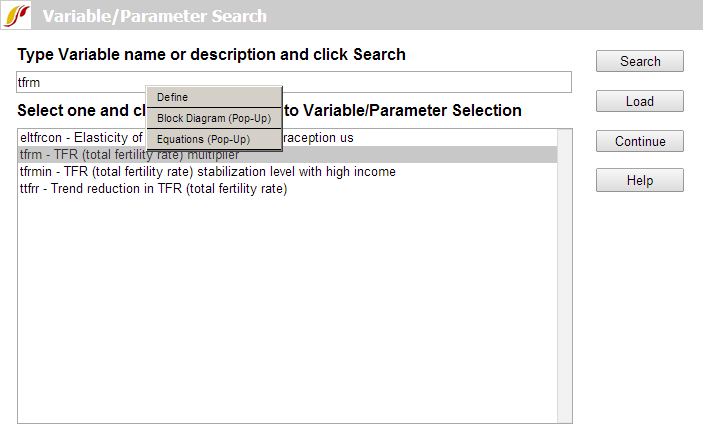Click the Variable/Parameter Search title text

155,16
